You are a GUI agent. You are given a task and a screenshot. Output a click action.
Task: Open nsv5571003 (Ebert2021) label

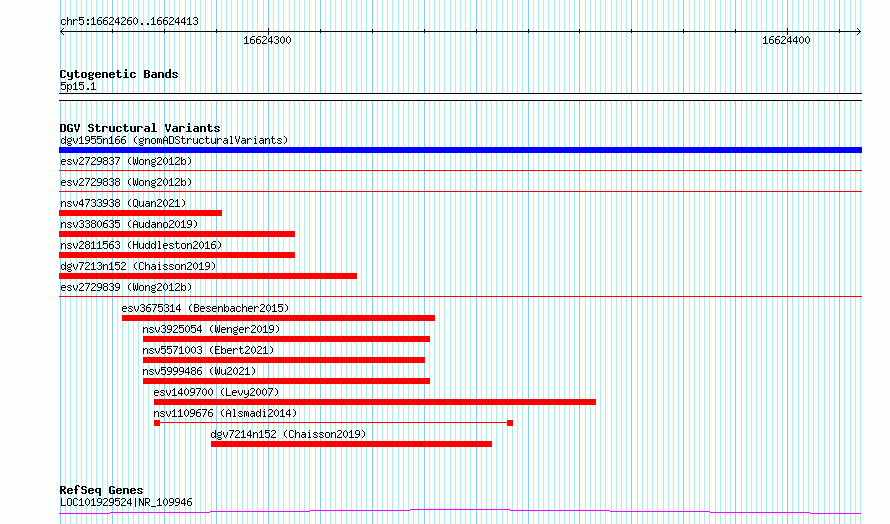click(x=208, y=350)
